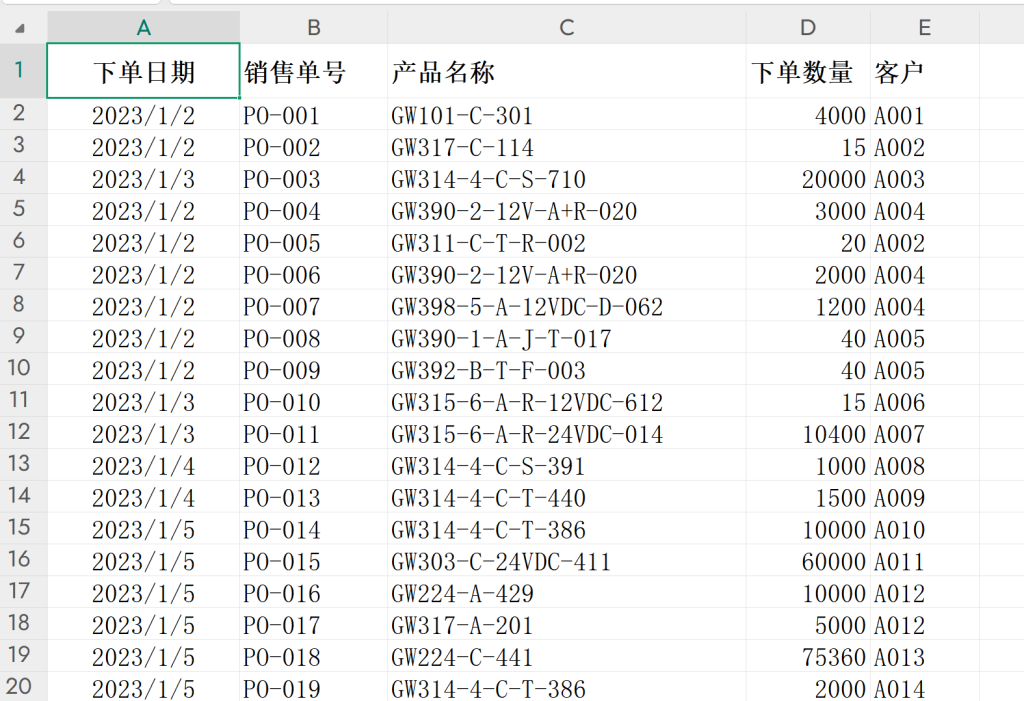
Task: Select customer cell A011
Action: [x=924, y=561]
